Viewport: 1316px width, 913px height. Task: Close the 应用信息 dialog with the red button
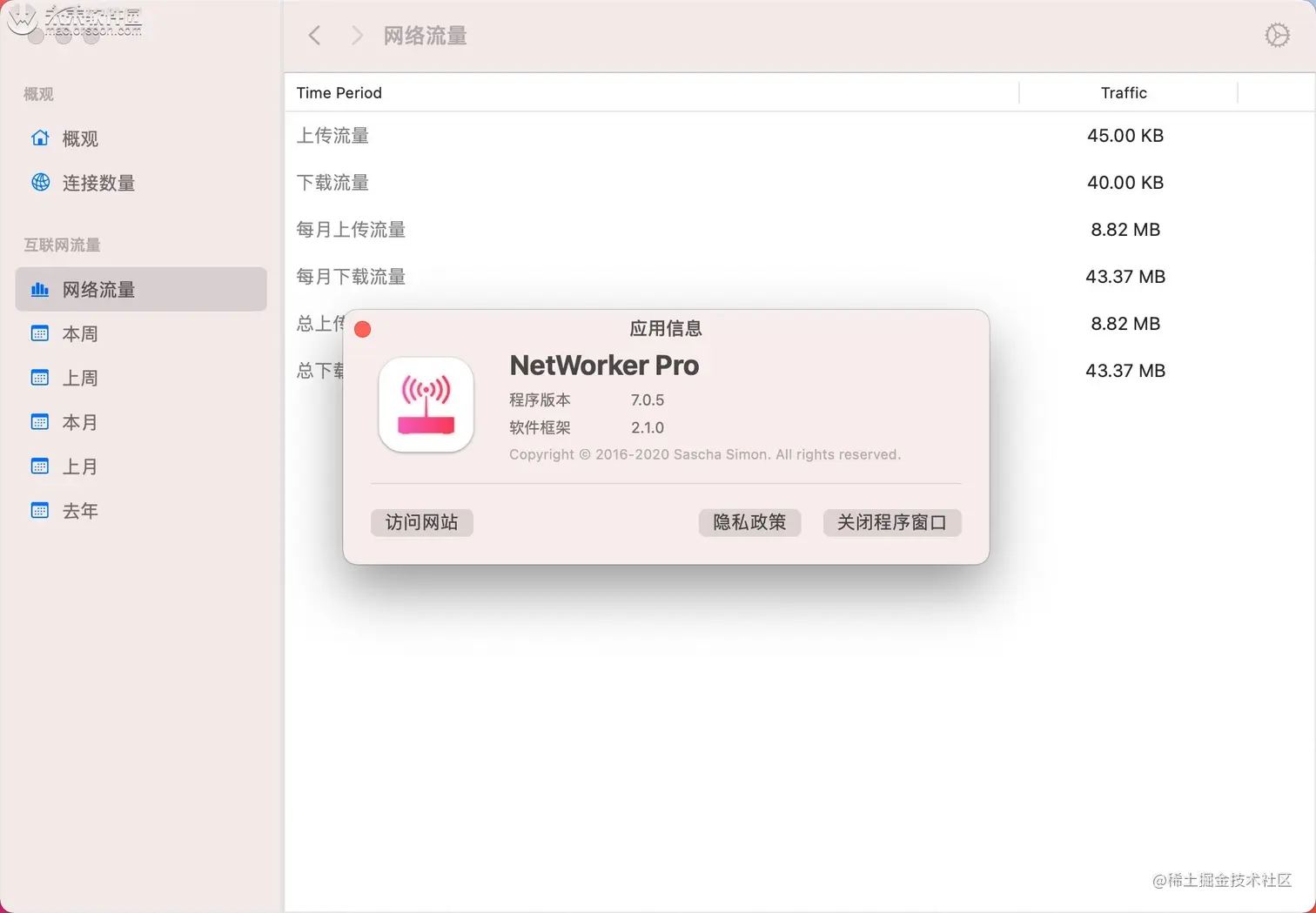pyautogui.click(x=363, y=329)
